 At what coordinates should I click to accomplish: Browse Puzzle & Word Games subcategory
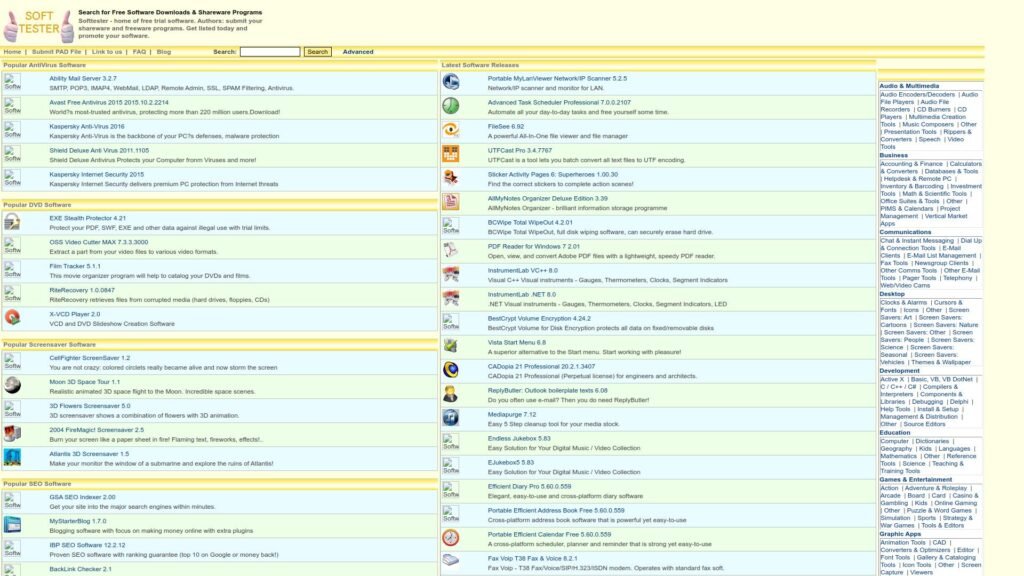tap(939, 511)
